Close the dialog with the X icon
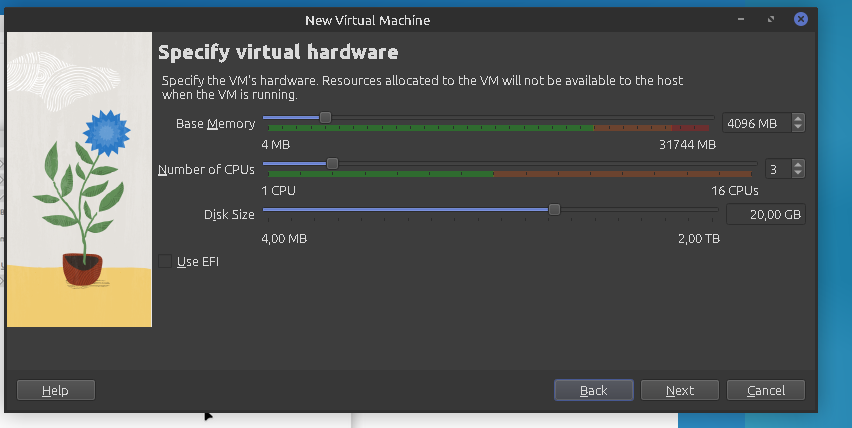Image resolution: width=852 pixels, height=428 pixels. tap(801, 19)
